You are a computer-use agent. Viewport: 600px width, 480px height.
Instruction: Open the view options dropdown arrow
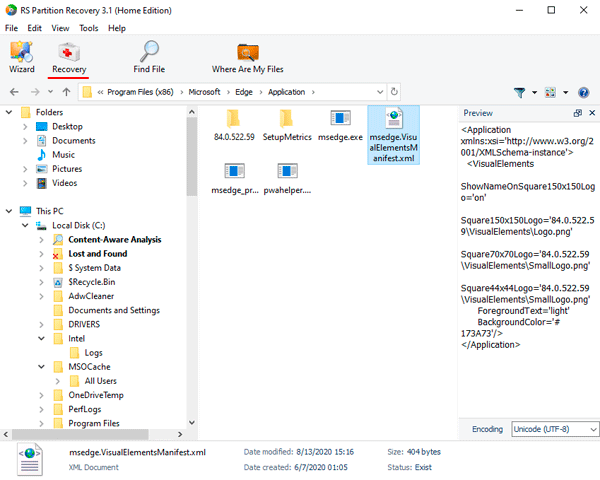pos(566,92)
